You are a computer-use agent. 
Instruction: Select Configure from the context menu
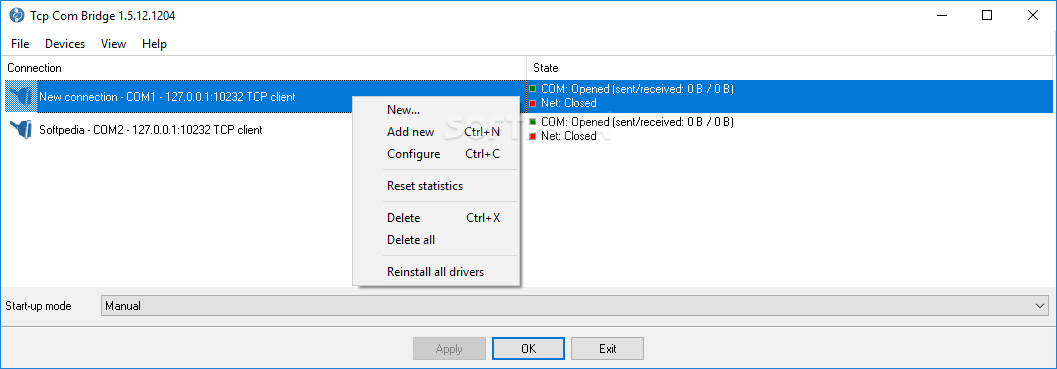(x=436, y=154)
